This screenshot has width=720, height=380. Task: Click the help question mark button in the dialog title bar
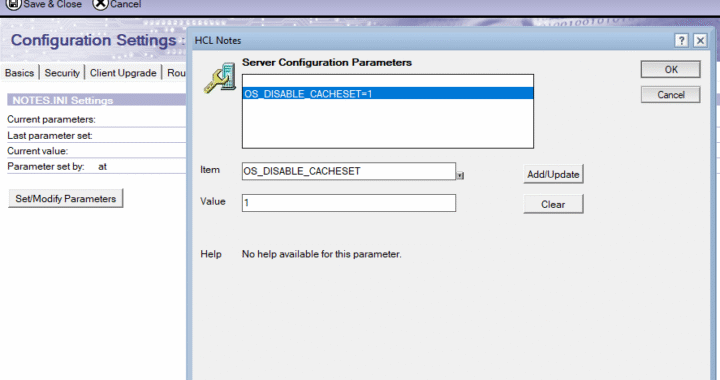click(681, 41)
